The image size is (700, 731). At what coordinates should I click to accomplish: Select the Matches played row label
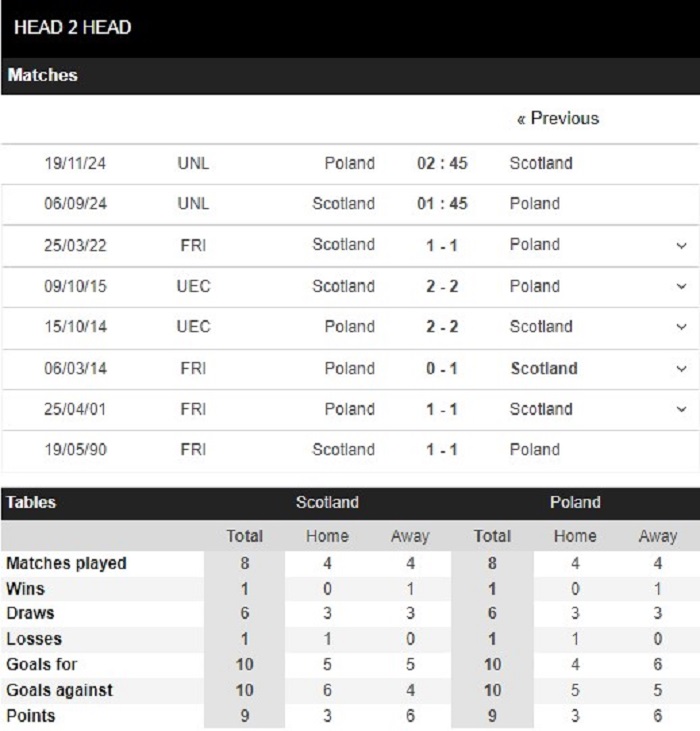pyautogui.click(x=66, y=564)
